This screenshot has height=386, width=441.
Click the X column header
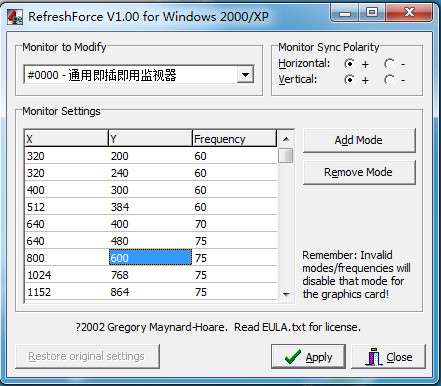point(66,139)
